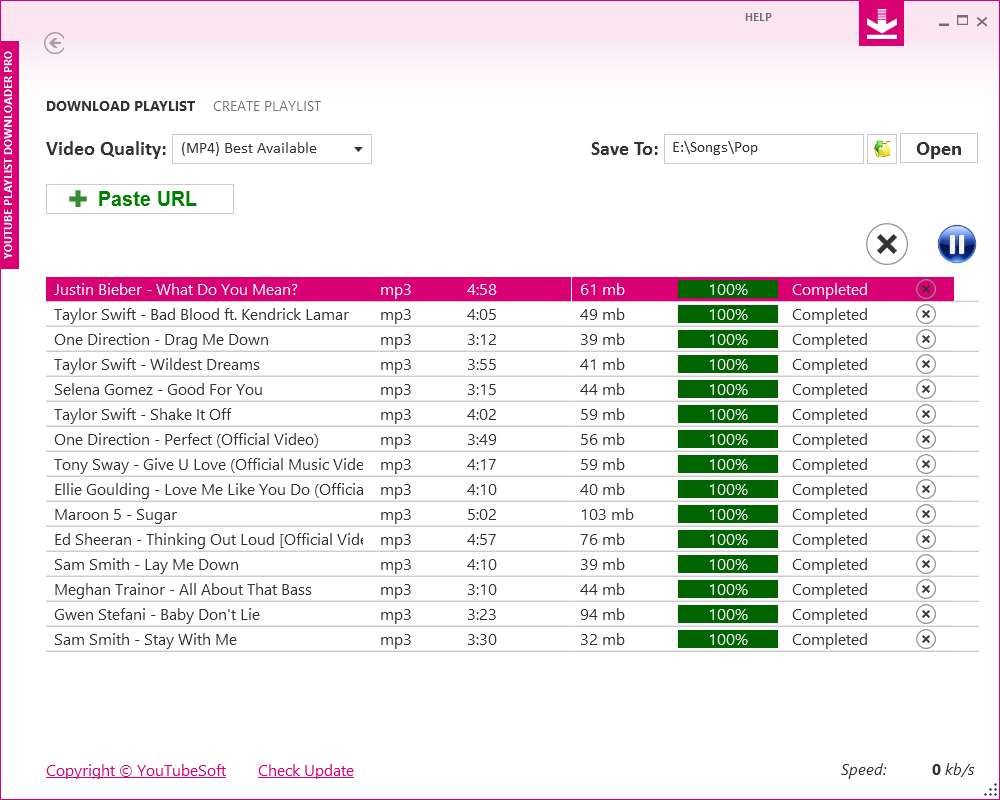Viewport: 1000px width, 800px height.
Task: Remove Maroon 5 - Sugar row
Action: [x=925, y=514]
